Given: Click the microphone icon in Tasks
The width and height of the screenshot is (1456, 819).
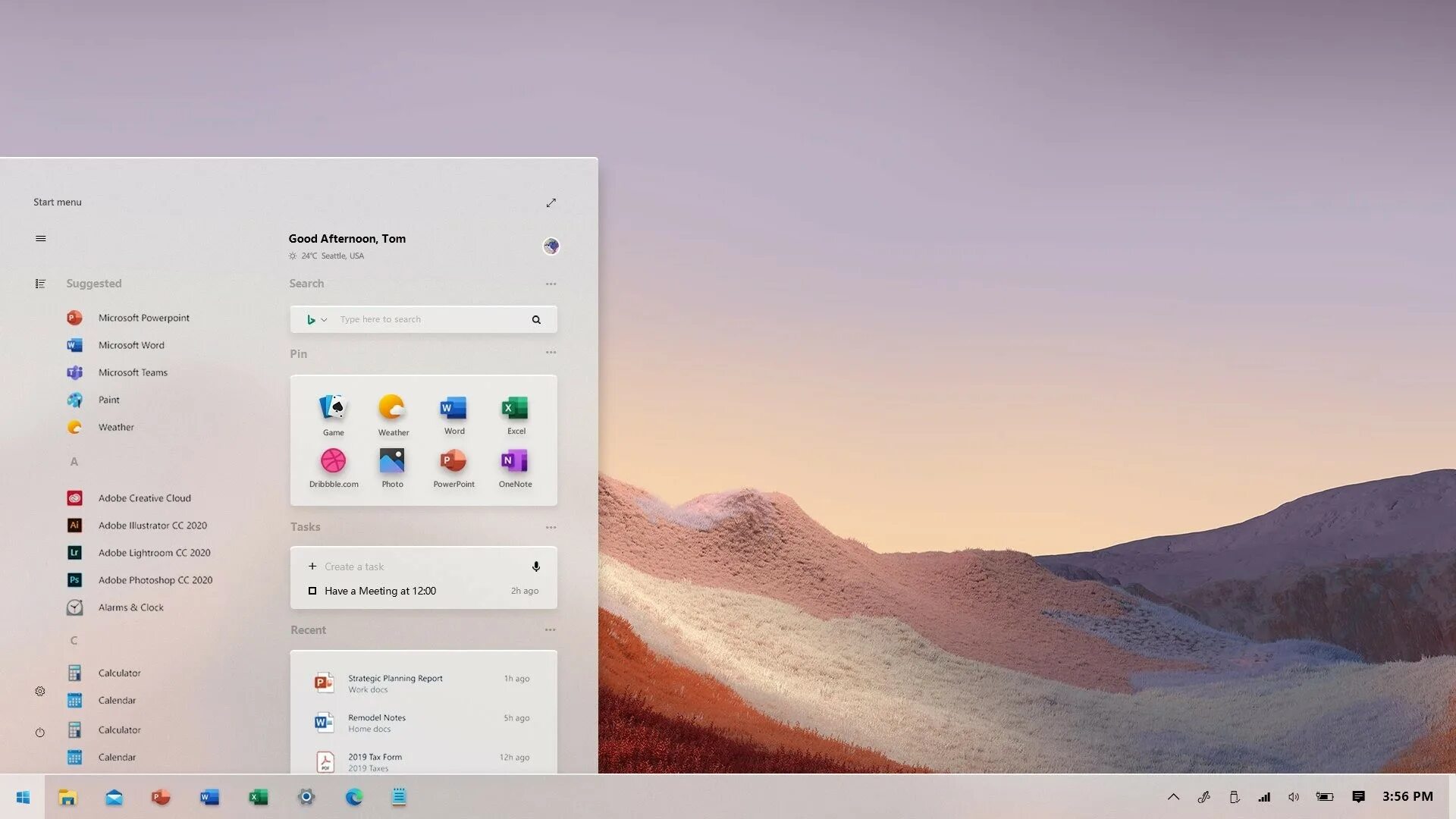Looking at the screenshot, I should click(x=536, y=566).
